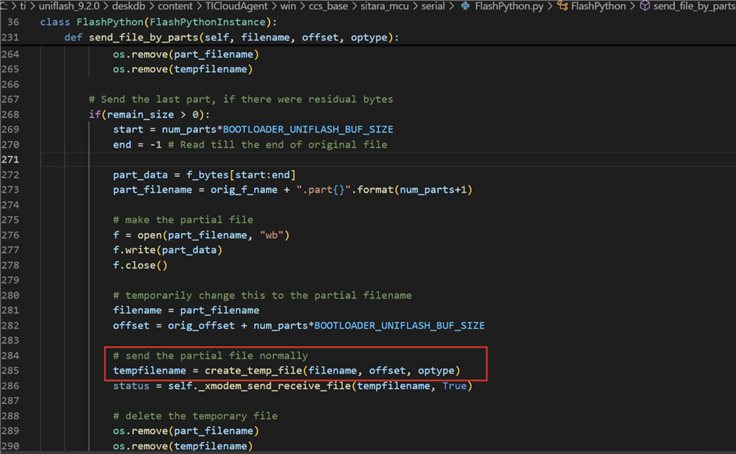
Task: Click line number 268 in gutter
Action: point(10,115)
